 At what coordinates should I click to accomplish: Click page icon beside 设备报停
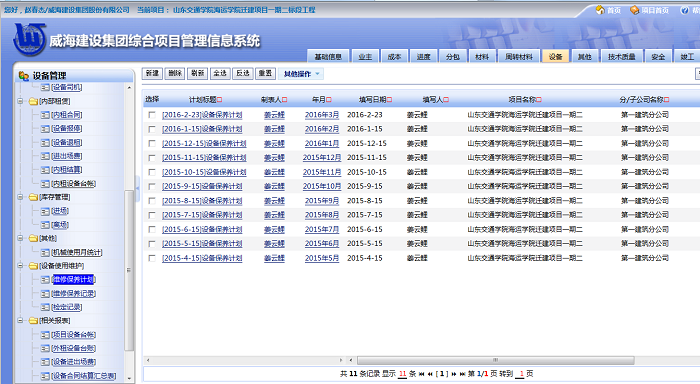click(45, 129)
